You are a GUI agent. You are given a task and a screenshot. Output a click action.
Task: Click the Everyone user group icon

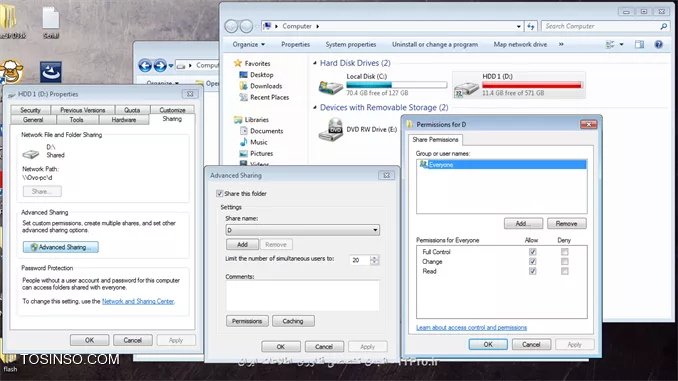coord(423,164)
